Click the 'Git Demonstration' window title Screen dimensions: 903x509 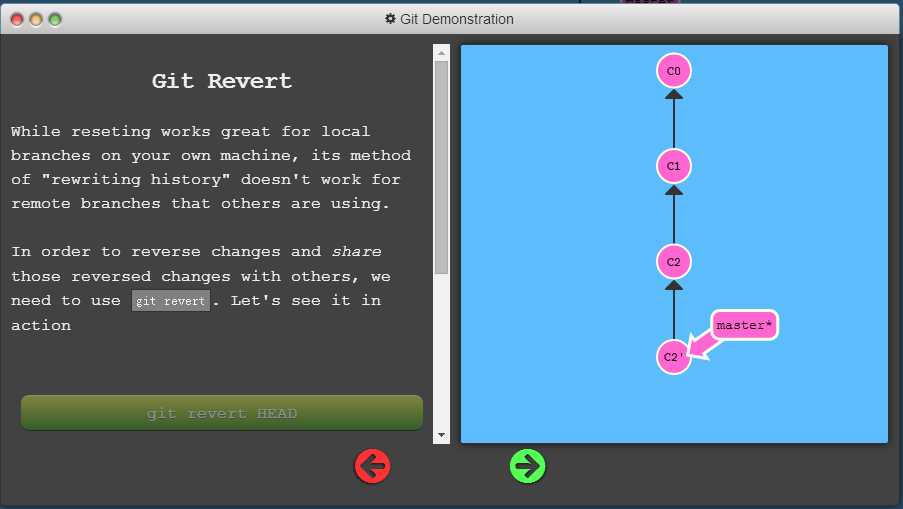tap(457, 19)
